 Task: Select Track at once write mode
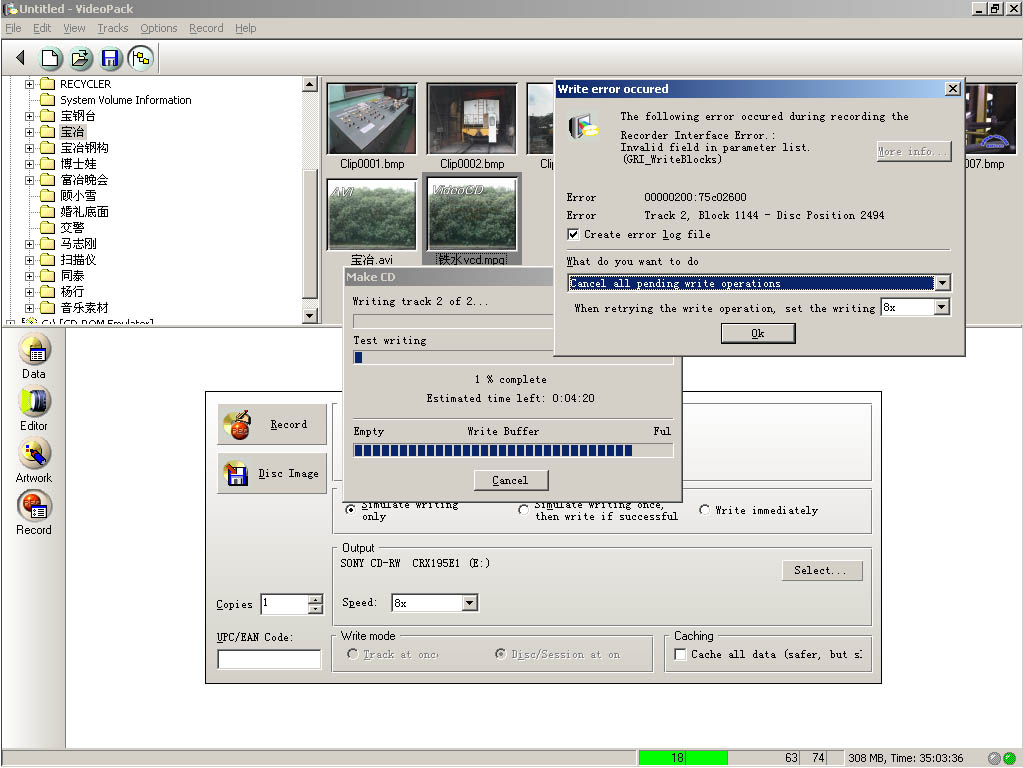[x=353, y=654]
